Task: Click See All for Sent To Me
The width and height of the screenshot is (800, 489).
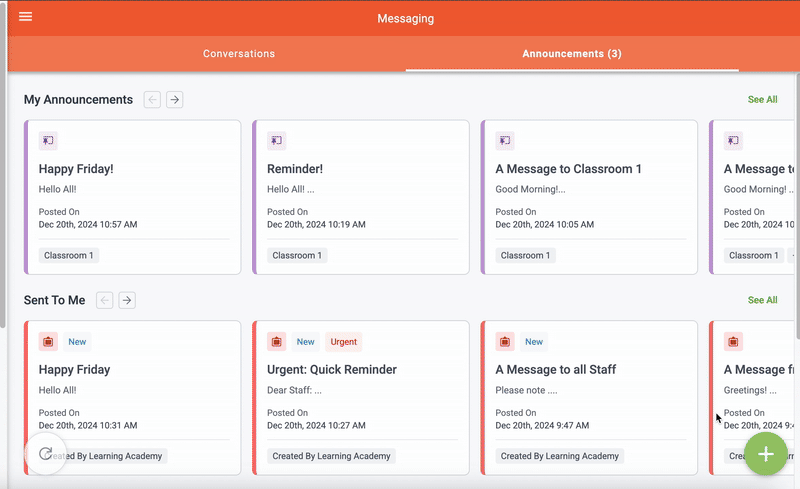Action: [x=762, y=300]
